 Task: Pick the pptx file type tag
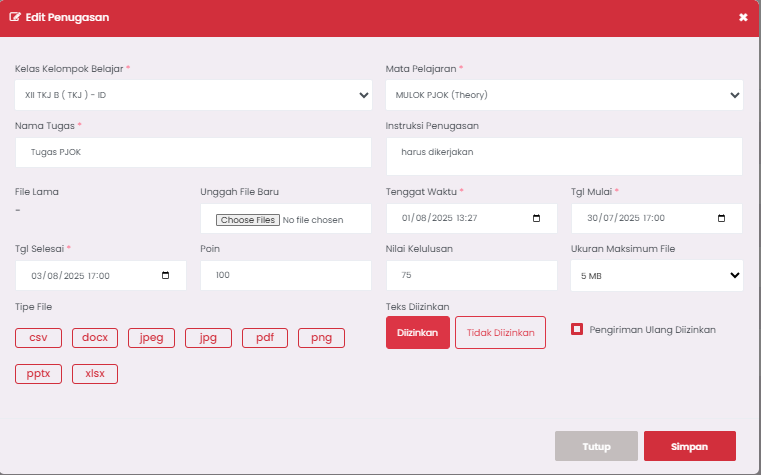click(x=39, y=374)
